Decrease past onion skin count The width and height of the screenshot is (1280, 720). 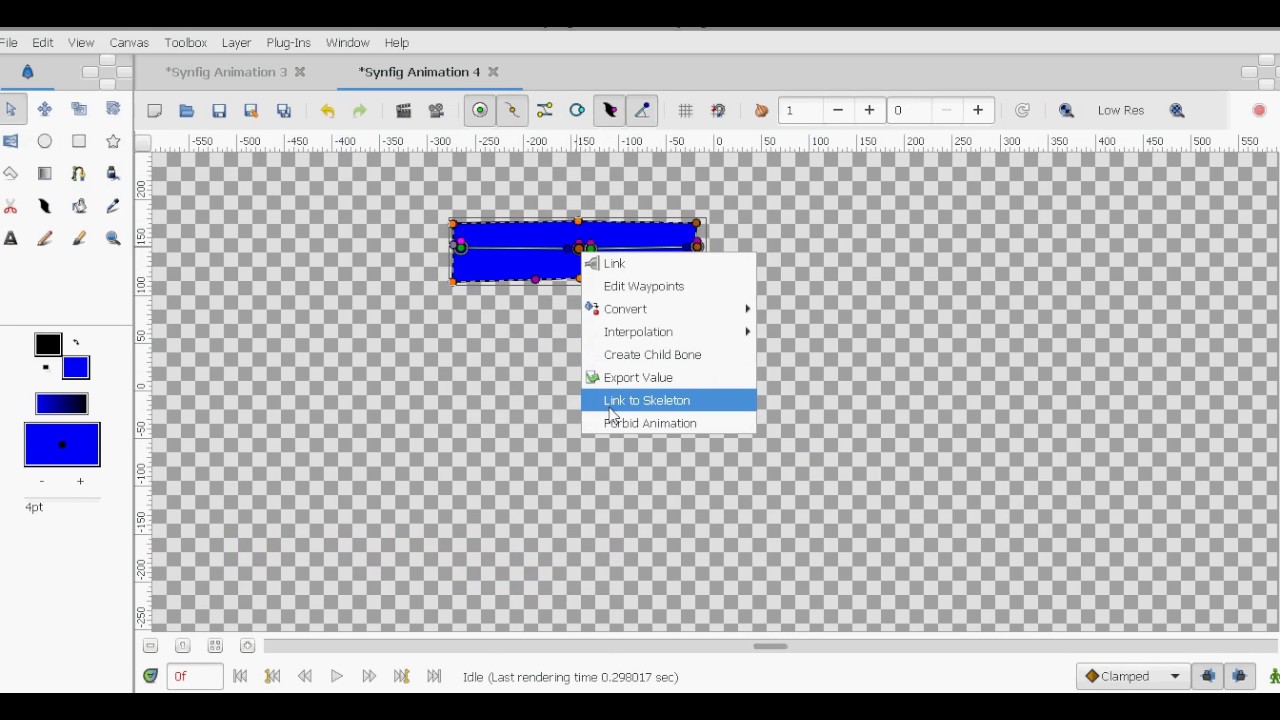pos(838,111)
